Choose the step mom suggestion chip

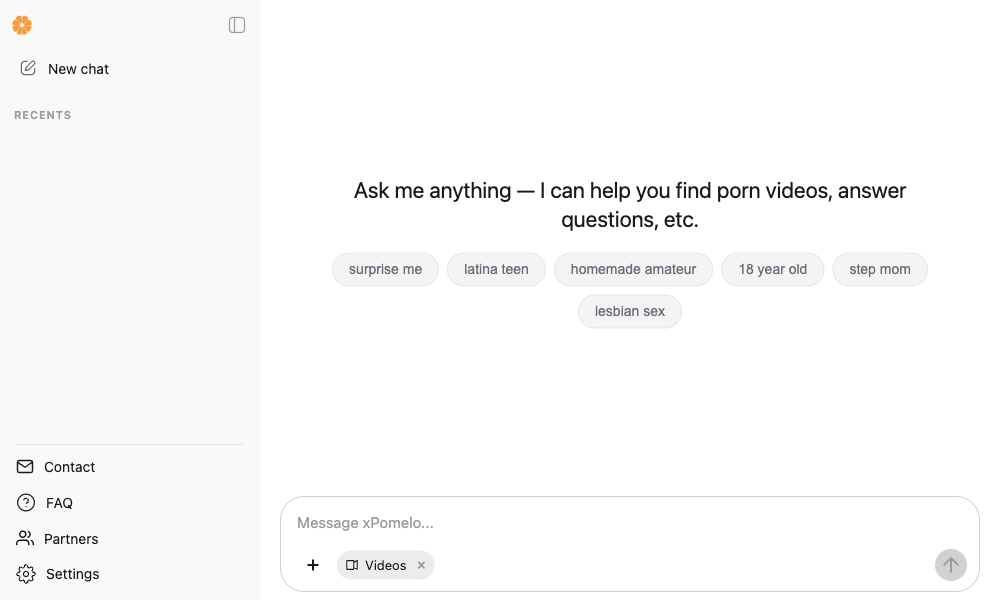click(879, 269)
